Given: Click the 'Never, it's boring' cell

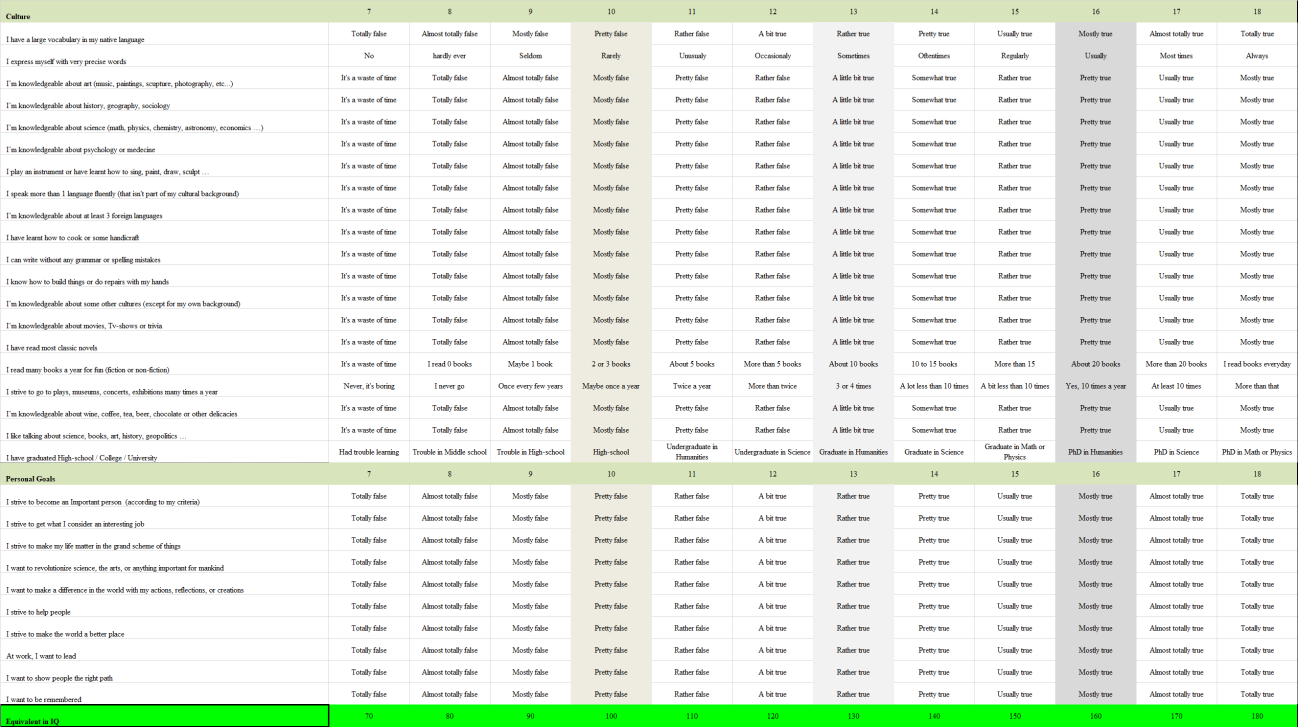Looking at the screenshot, I should [x=368, y=386].
